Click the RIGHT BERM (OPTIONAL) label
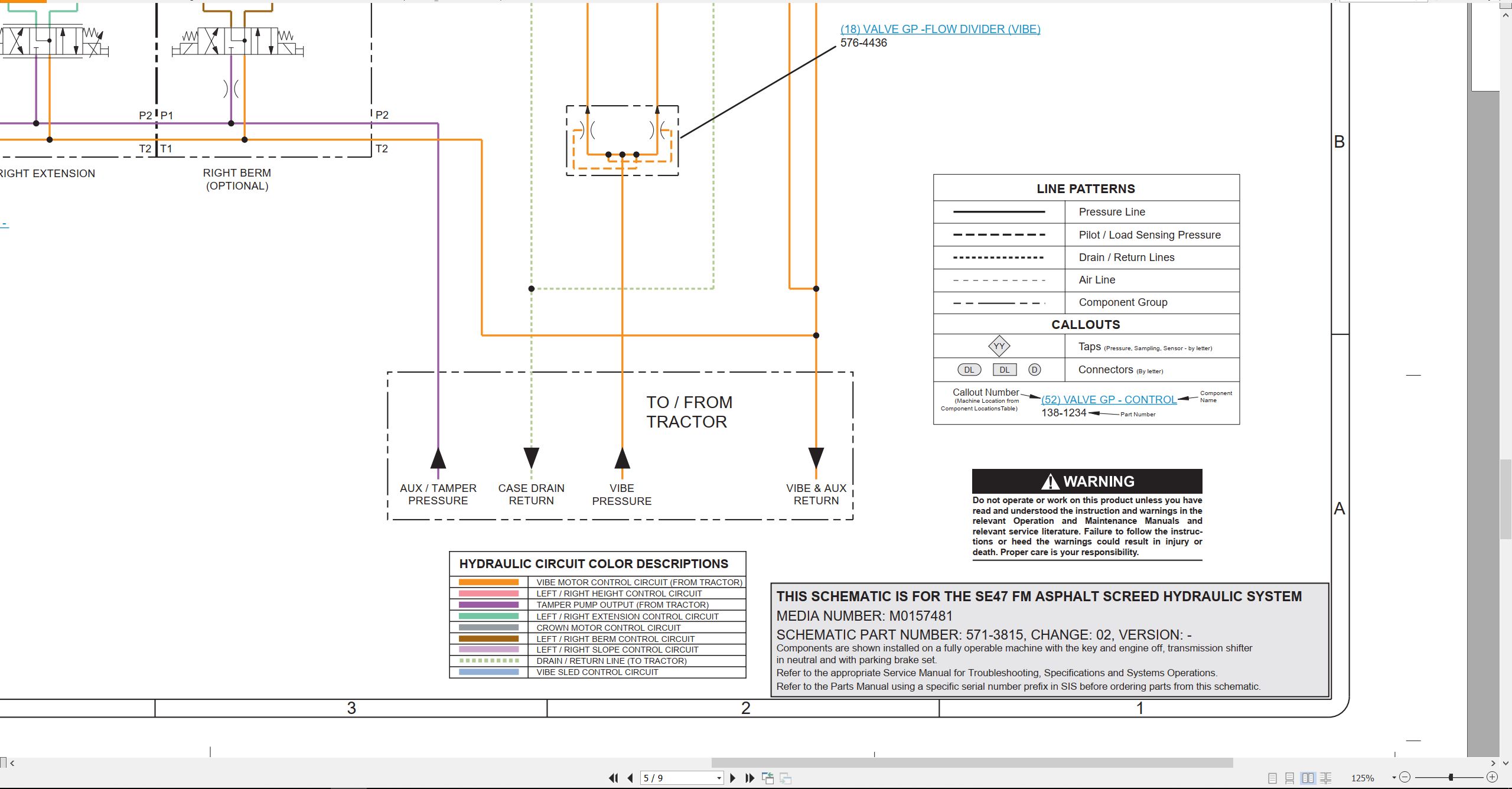 237,180
